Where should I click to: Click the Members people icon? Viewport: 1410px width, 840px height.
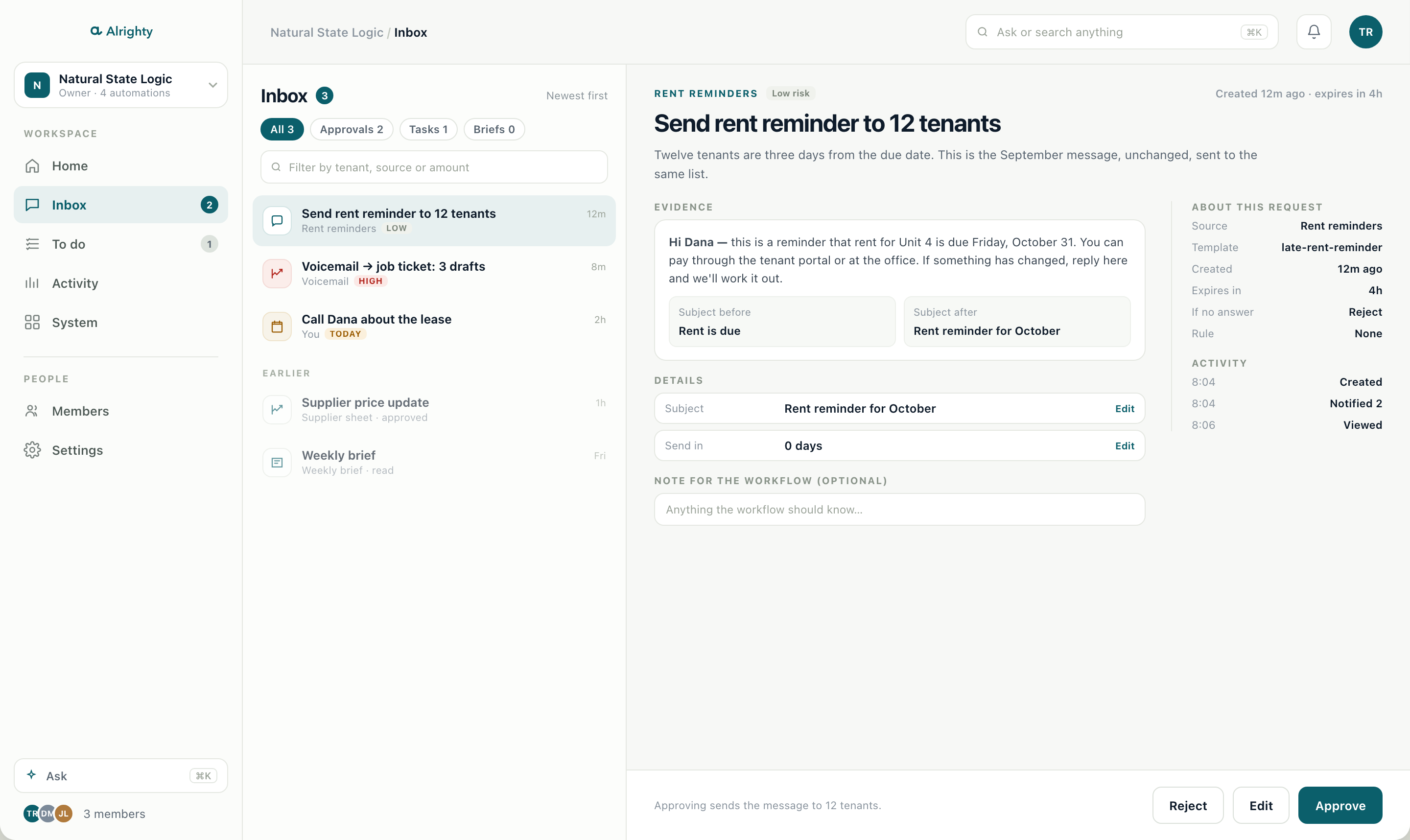click(32, 411)
